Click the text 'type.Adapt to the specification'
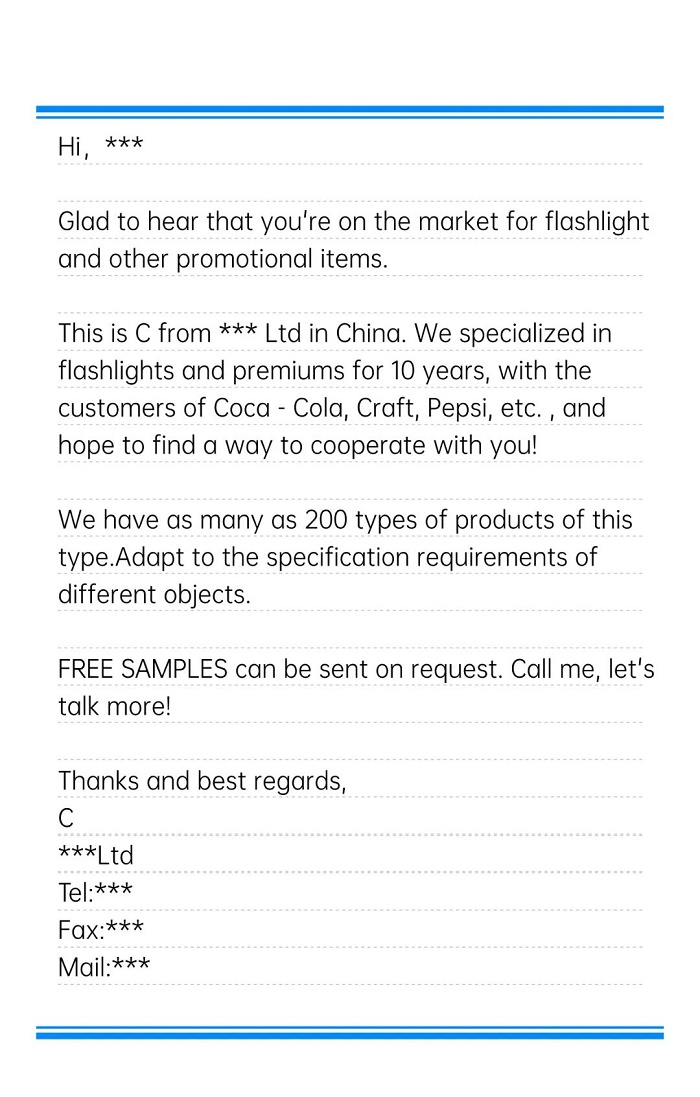The width and height of the screenshot is (700, 1097). point(234,558)
